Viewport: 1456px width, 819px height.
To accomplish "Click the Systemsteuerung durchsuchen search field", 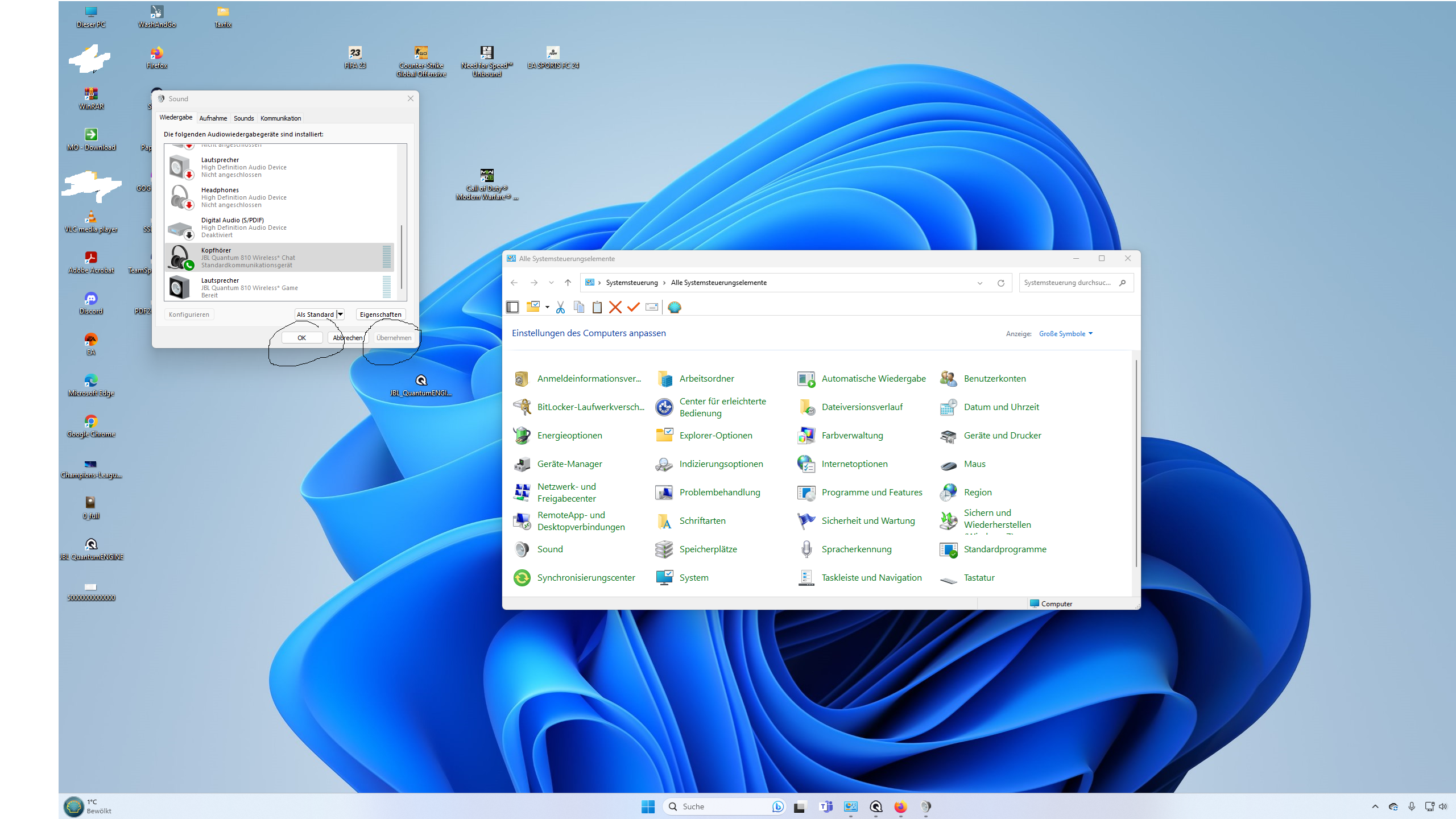I will (x=1068, y=283).
